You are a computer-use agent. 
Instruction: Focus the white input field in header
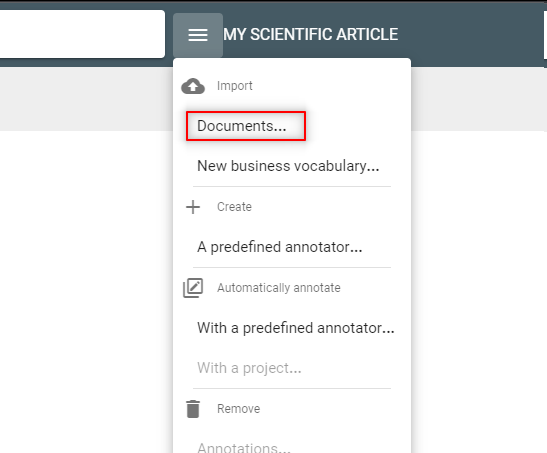[82, 34]
